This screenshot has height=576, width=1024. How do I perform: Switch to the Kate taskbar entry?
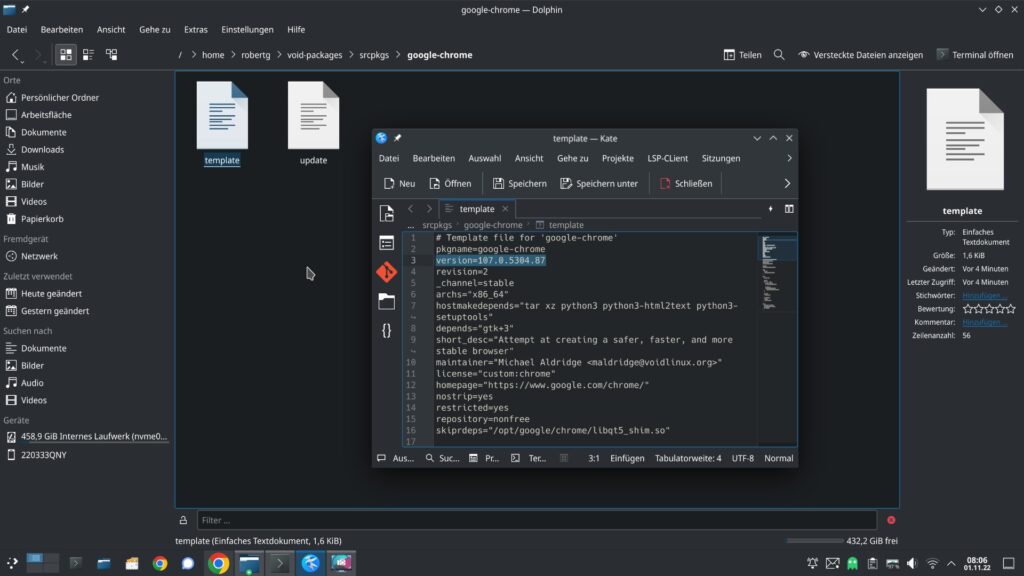[310, 563]
